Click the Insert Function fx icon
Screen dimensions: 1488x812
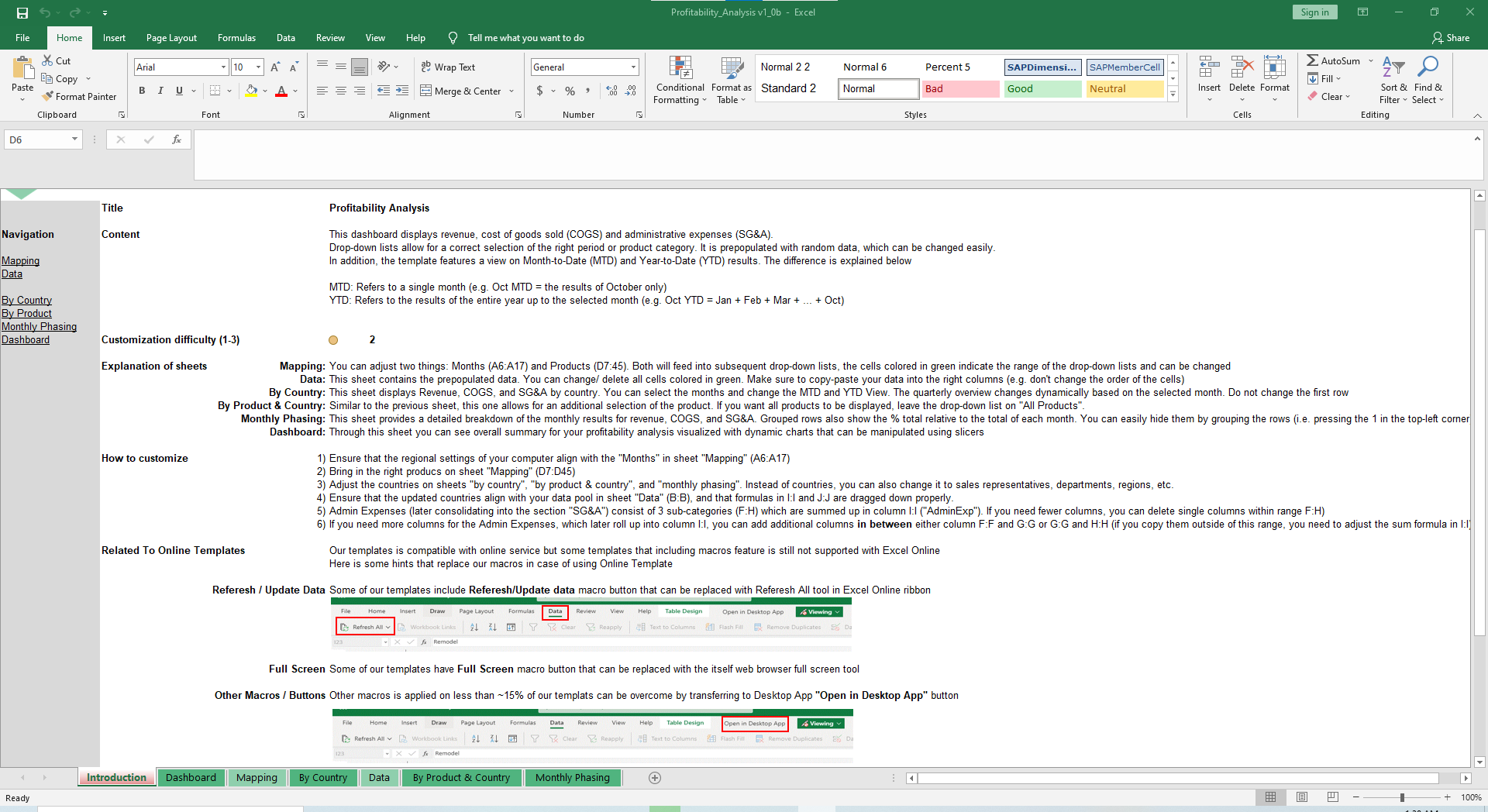[x=177, y=139]
